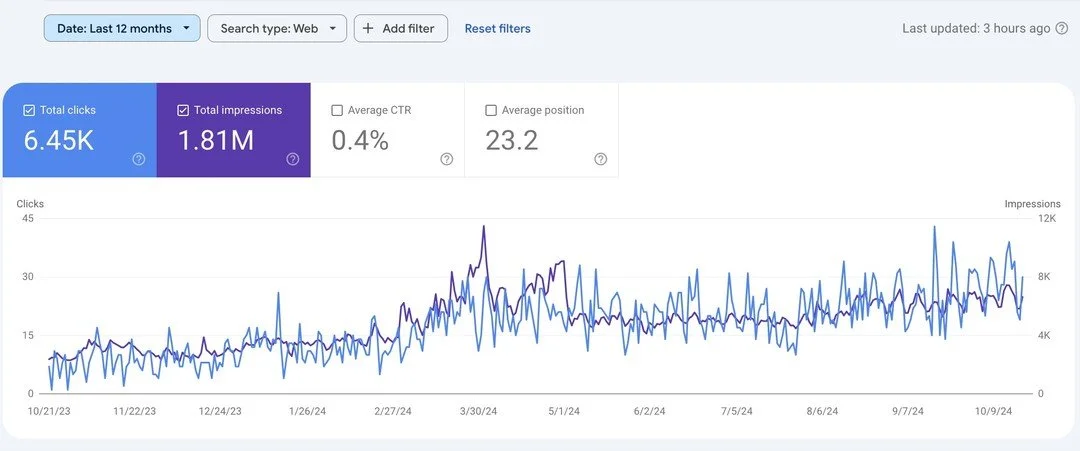1080x451 pixels.
Task: Click the plus icon in Add filter
Action: tap(368, 28)
